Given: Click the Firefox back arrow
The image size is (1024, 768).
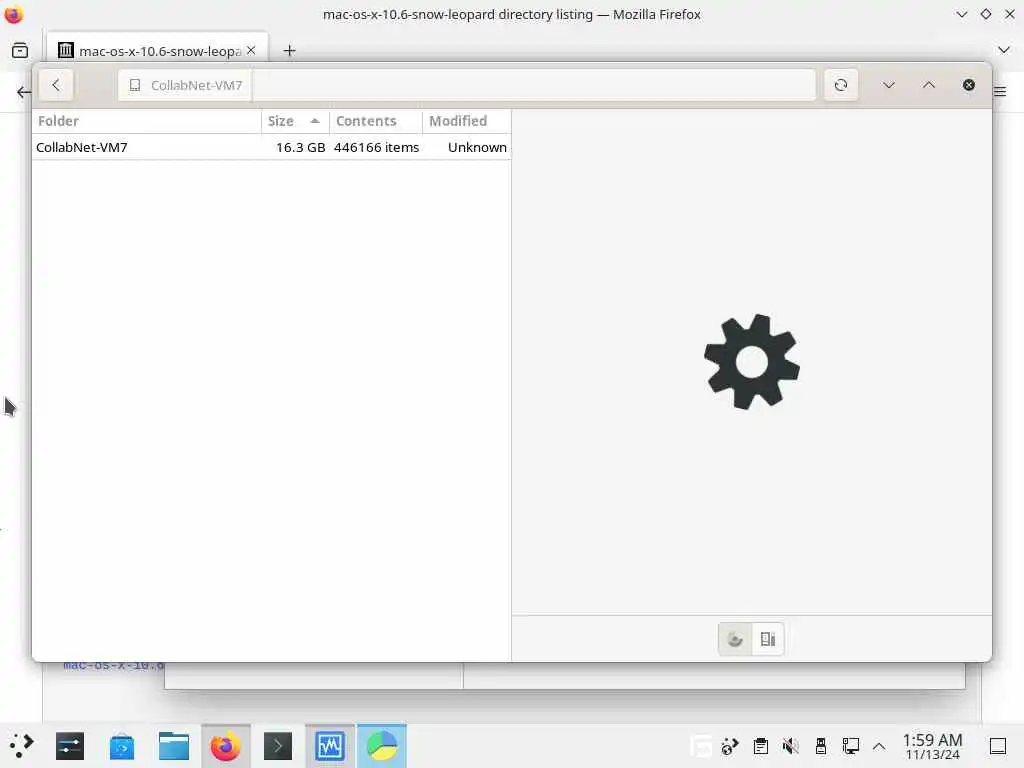Looking at the screenshot, I should pos(24,92).
